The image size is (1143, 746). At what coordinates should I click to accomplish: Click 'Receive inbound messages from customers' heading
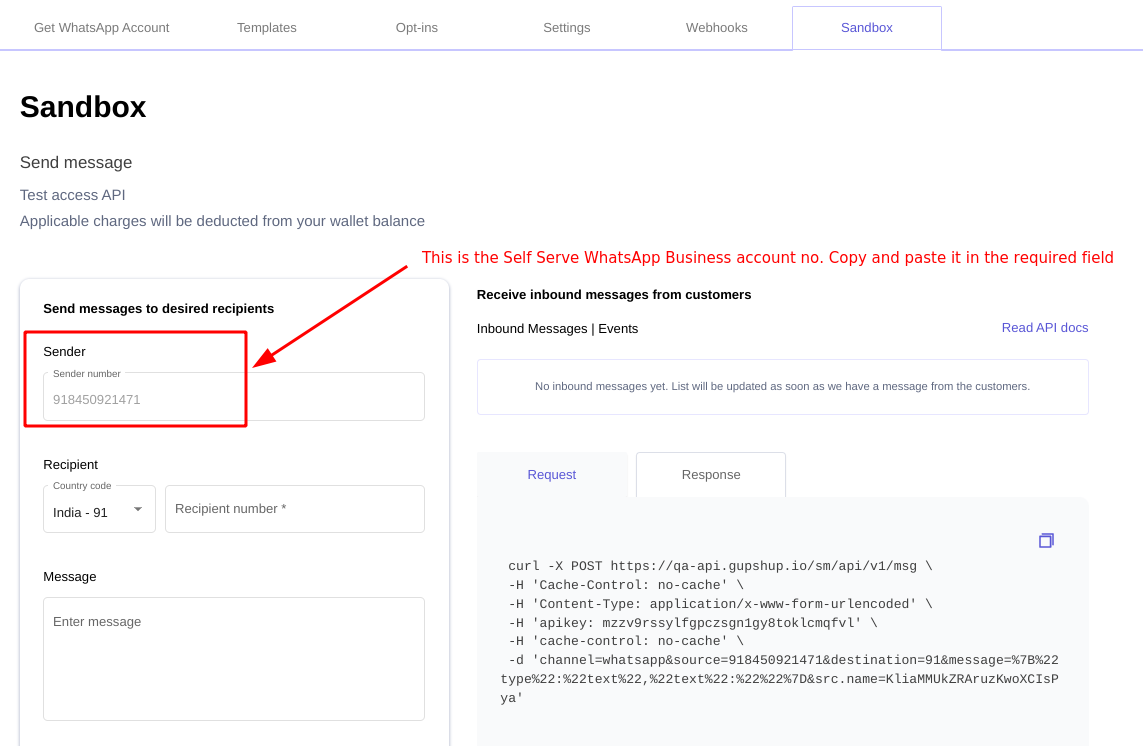614,295
